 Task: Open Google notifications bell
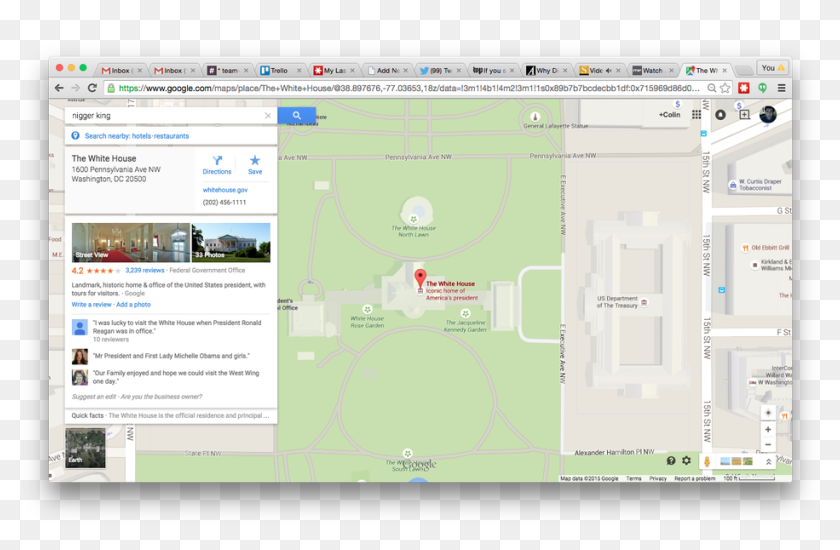click(721, 115)
